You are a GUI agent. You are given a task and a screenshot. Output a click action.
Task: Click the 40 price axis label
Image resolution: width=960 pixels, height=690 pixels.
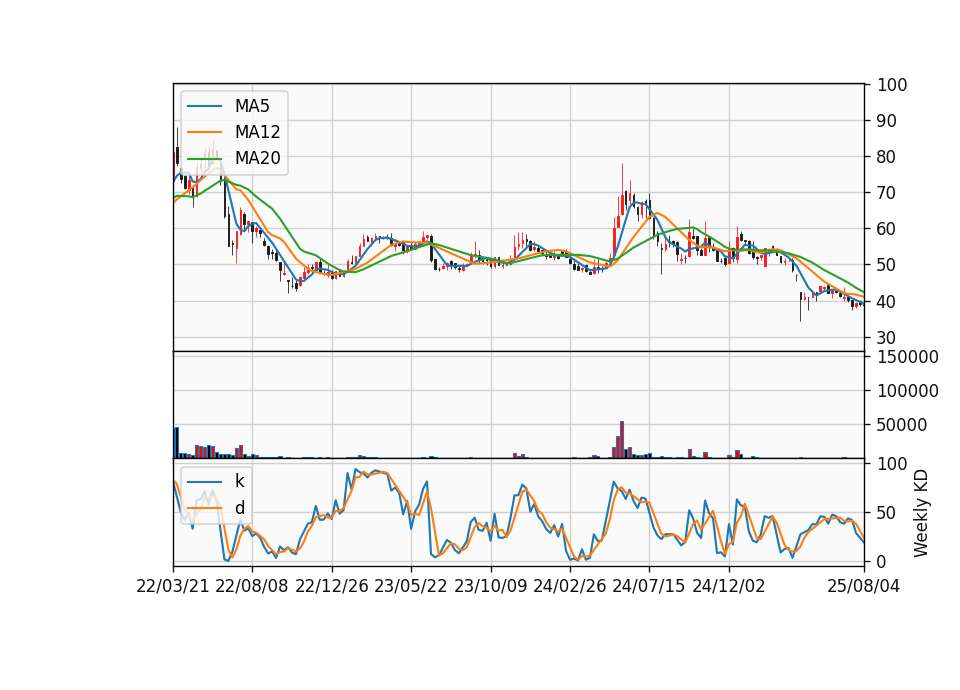[x=887, y=302]
